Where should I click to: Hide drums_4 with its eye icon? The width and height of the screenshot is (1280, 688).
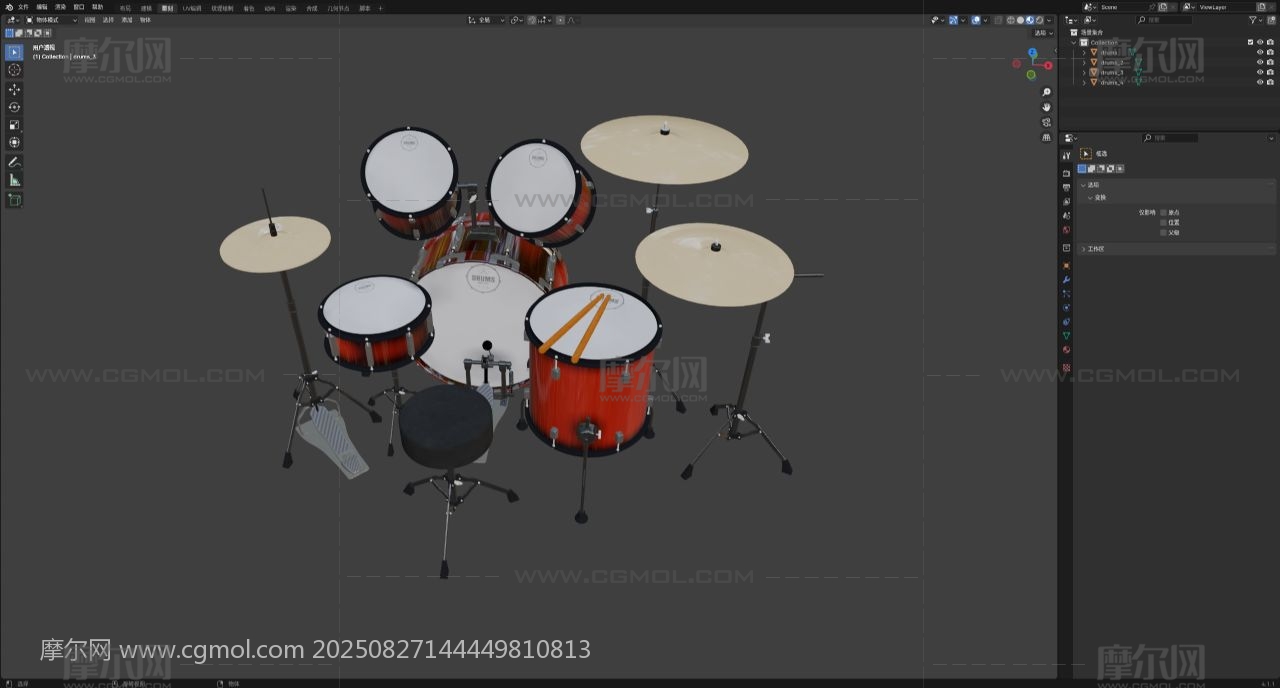click(x=1260, y=82)
